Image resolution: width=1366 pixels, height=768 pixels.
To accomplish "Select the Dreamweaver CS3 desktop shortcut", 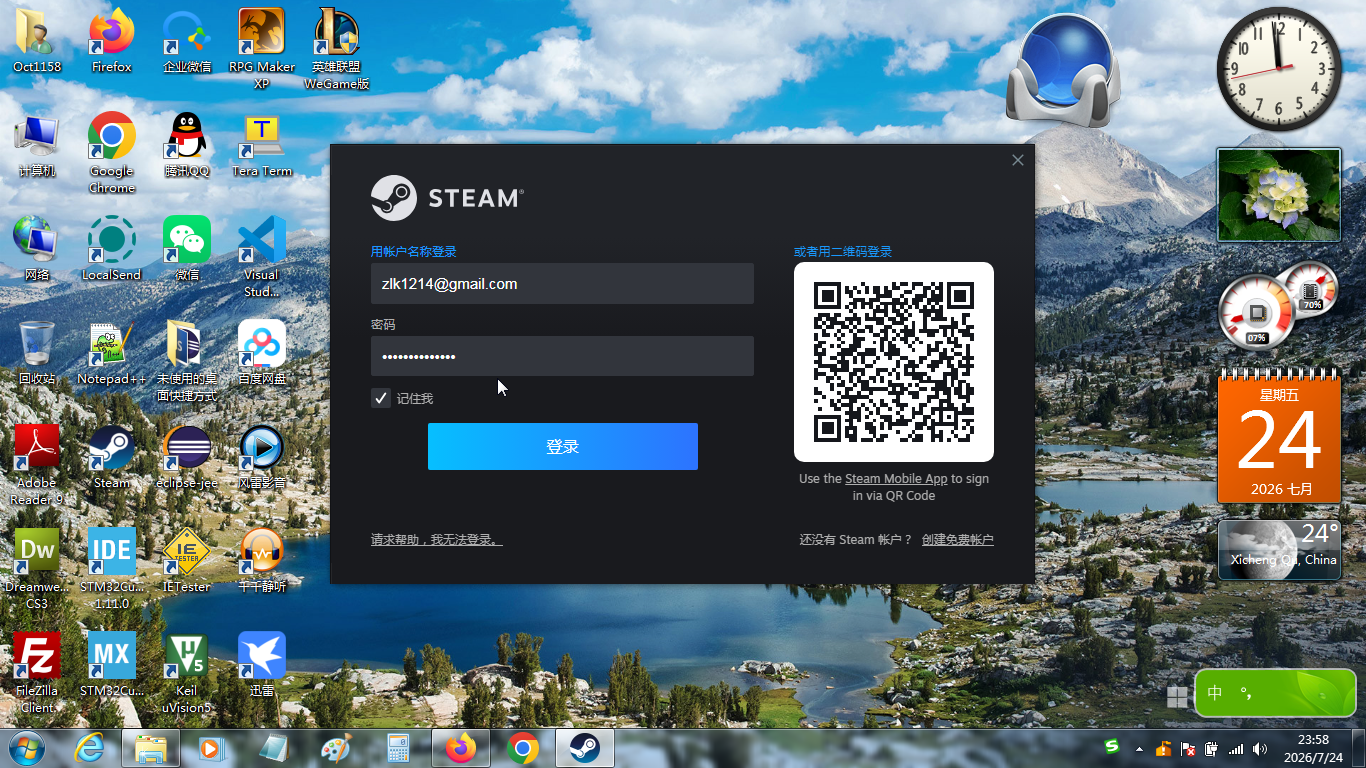I will coord(37,569).
